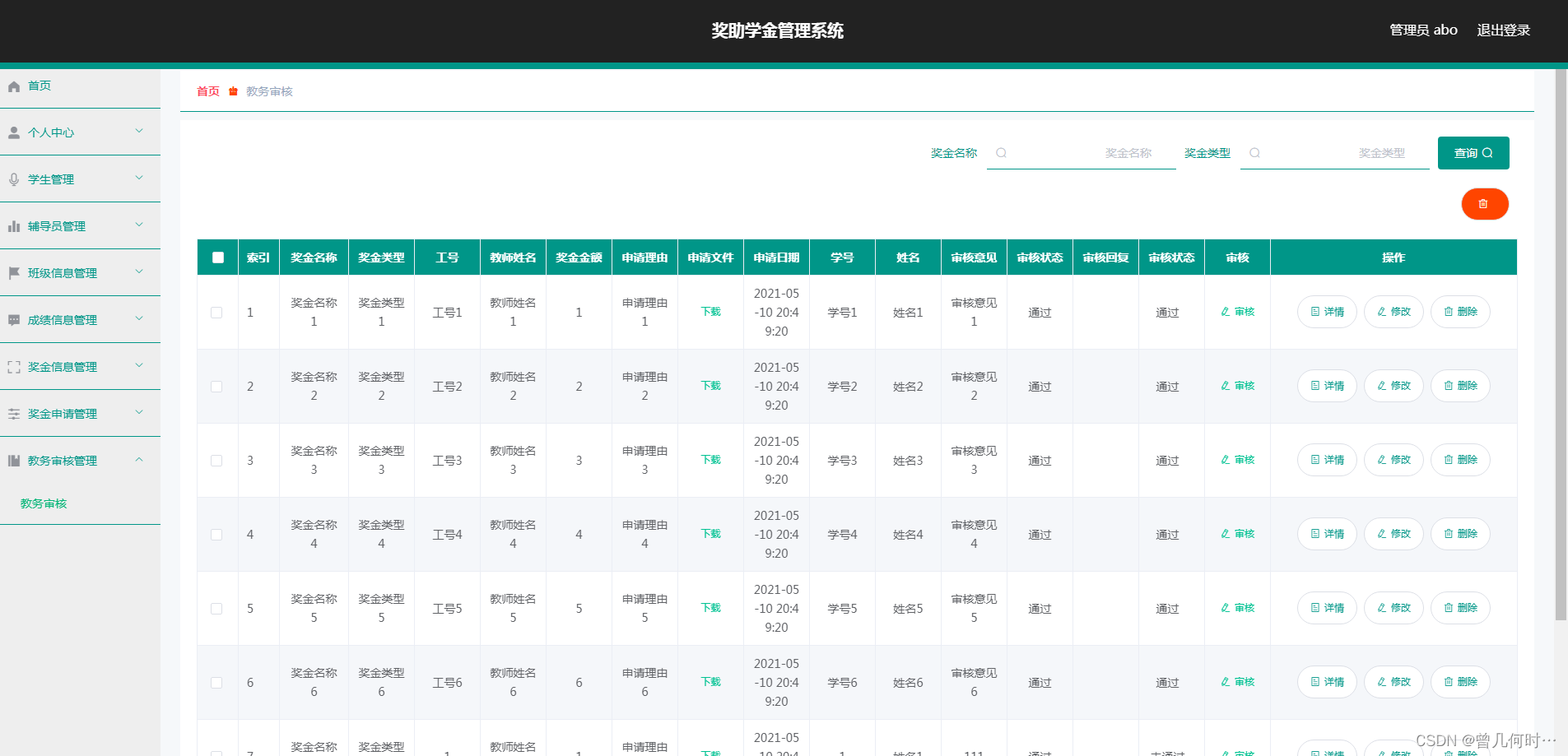This screenshot has width=1568, height=756.
Task: Click 退出登录 logout link
Action: click(x=1503, y=30)
